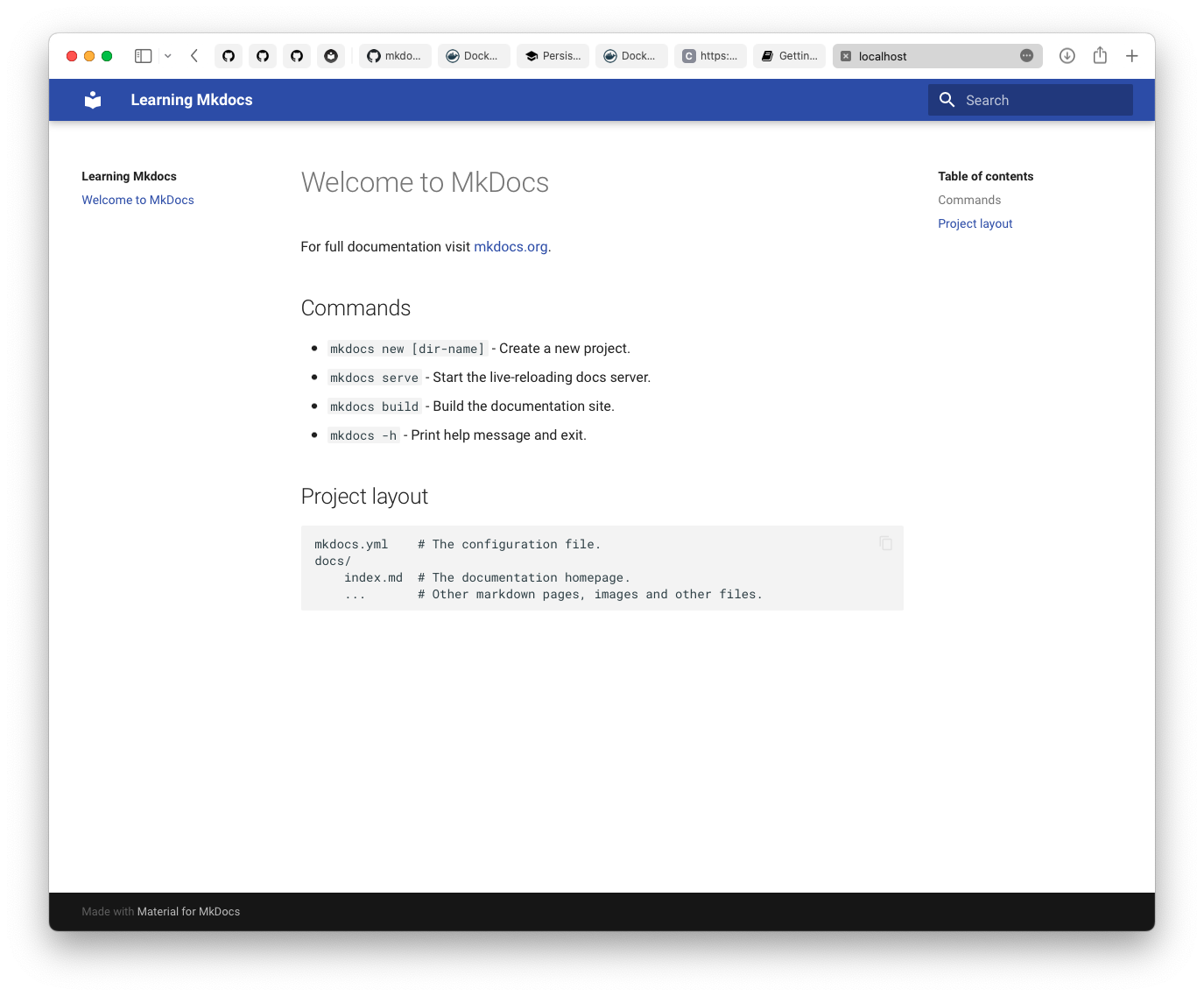Open the pinned tab with round cat-face icon
1204x996 pixels.
point(331,56)
